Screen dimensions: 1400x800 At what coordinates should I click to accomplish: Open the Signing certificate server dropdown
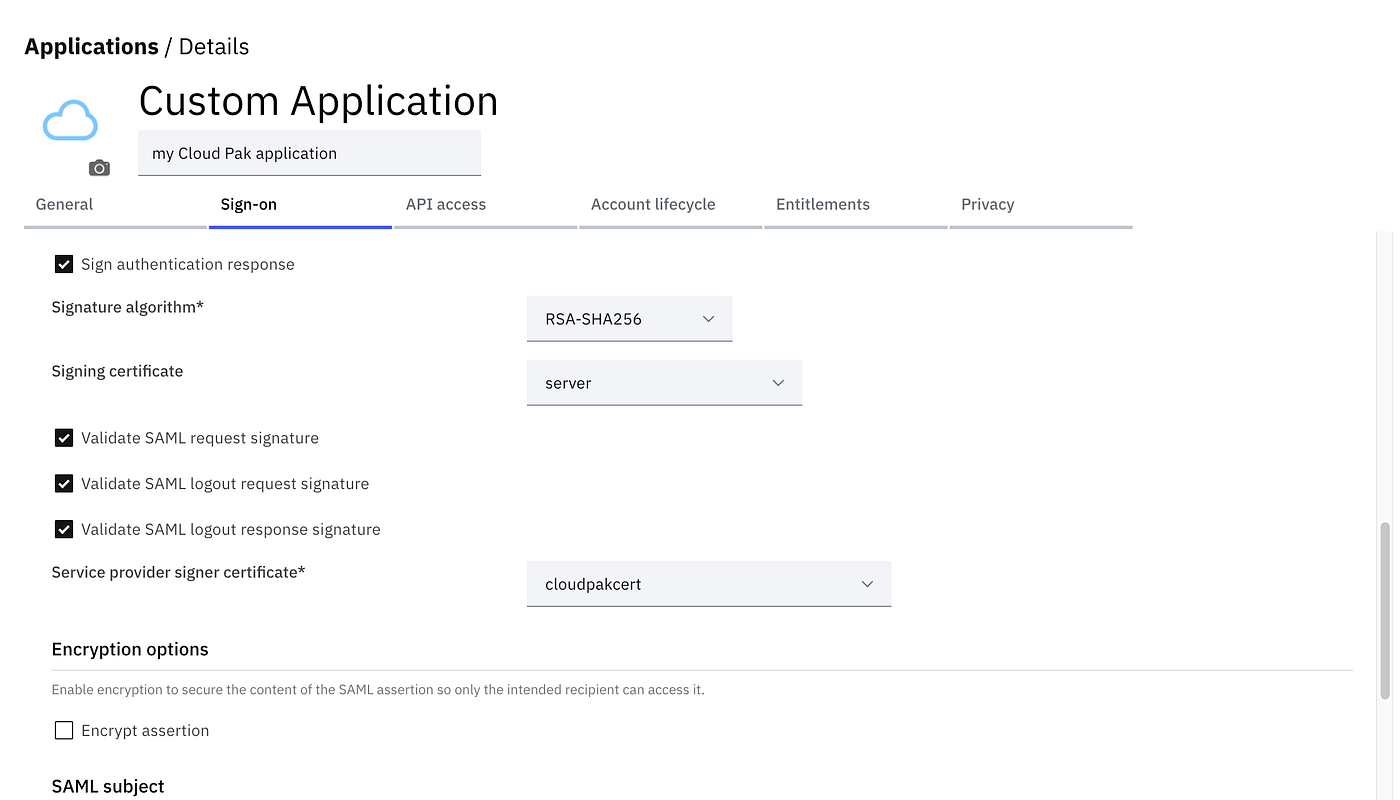pyautogui.click(x=664, y=383)
